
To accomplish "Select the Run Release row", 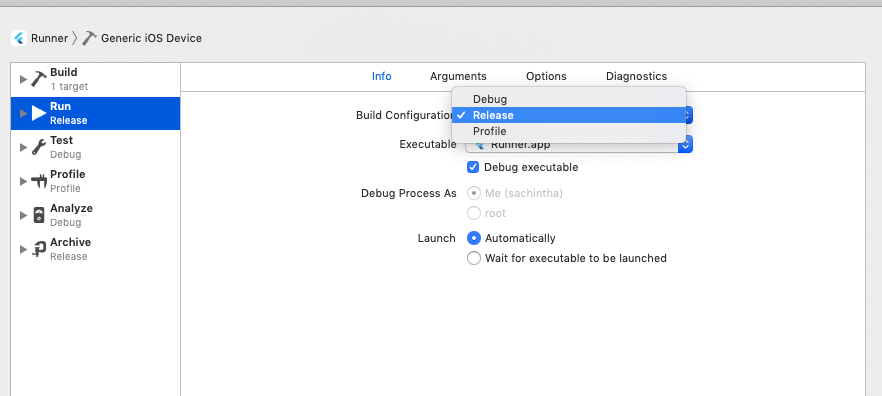I will coord(96,113).
